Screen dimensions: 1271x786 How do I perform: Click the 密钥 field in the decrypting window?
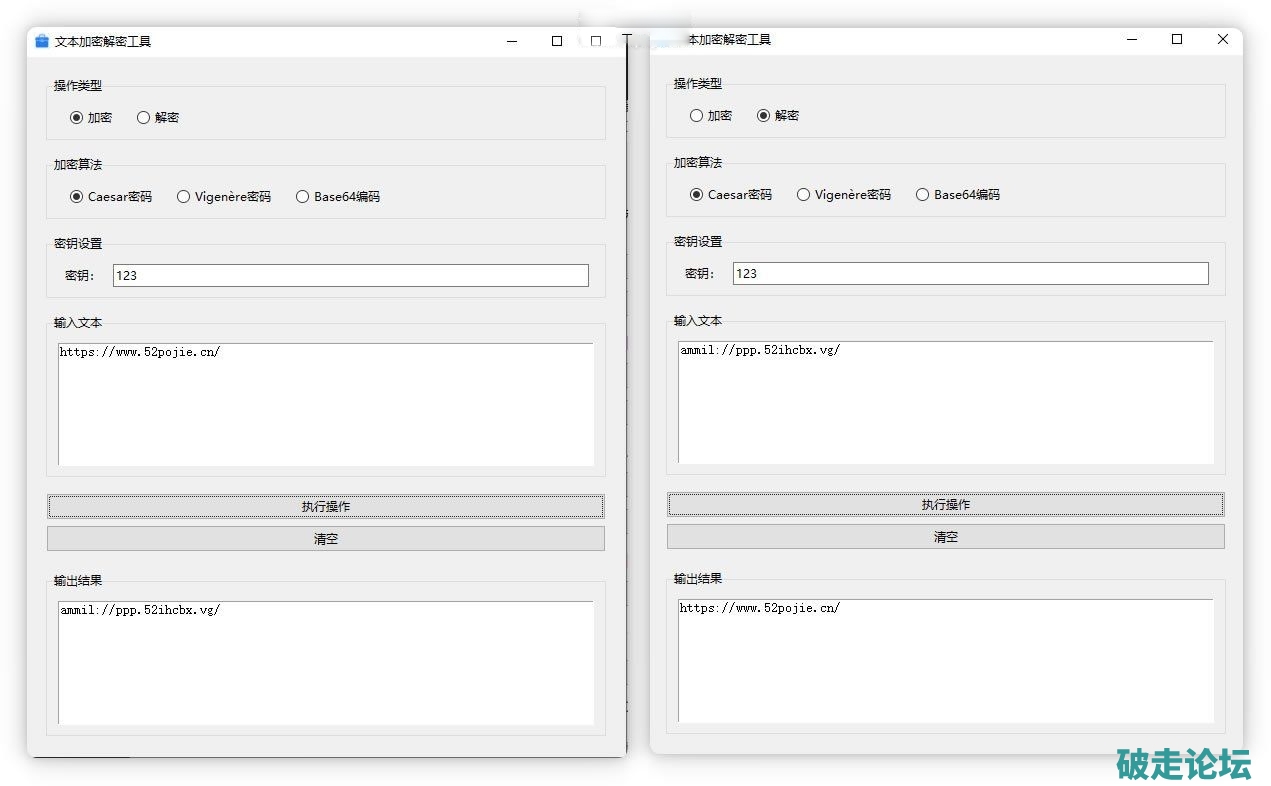tap(970, 273)
